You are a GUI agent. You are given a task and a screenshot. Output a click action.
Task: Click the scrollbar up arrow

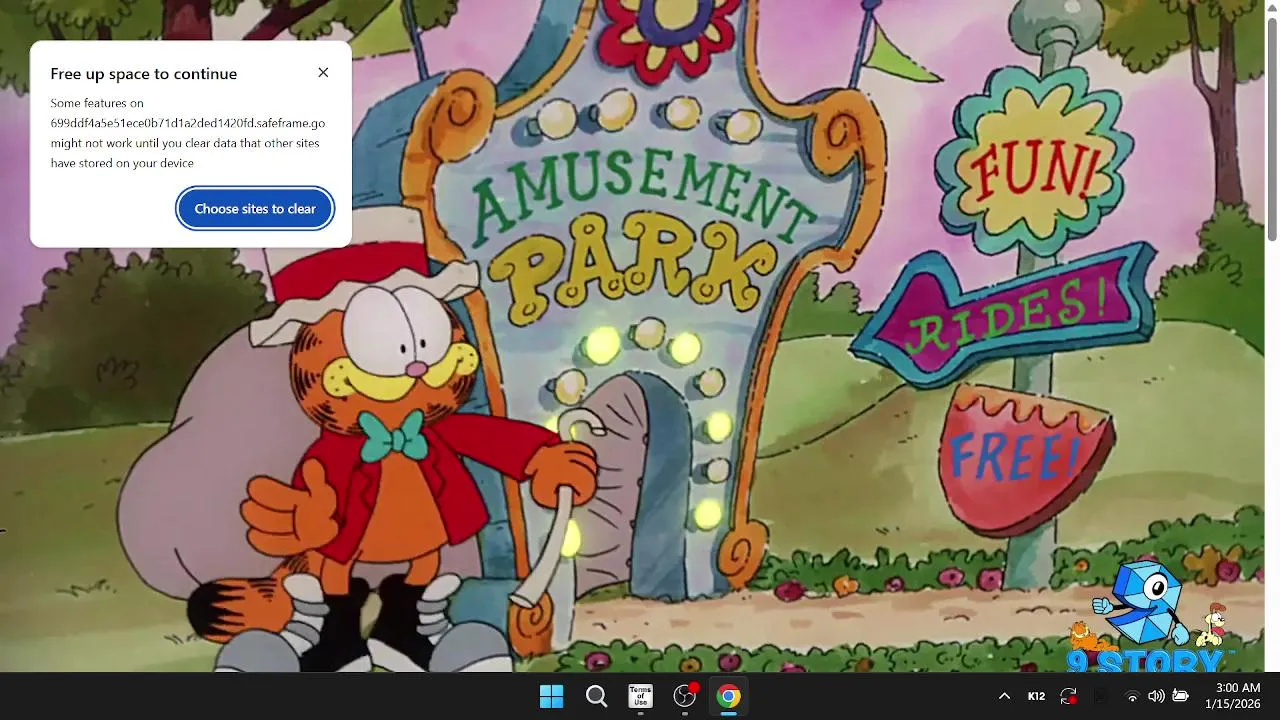(1272, 8)
